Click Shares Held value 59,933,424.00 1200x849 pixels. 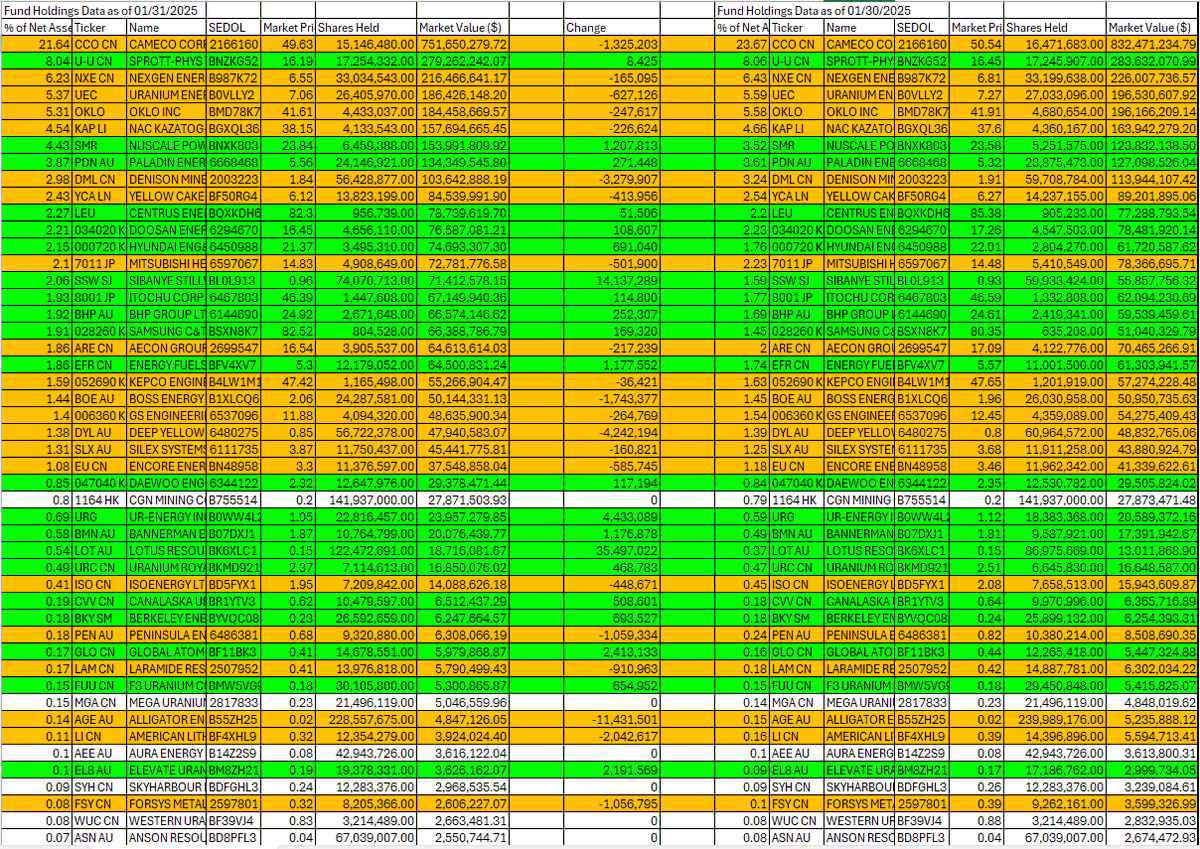click(x=1055, y=281)
